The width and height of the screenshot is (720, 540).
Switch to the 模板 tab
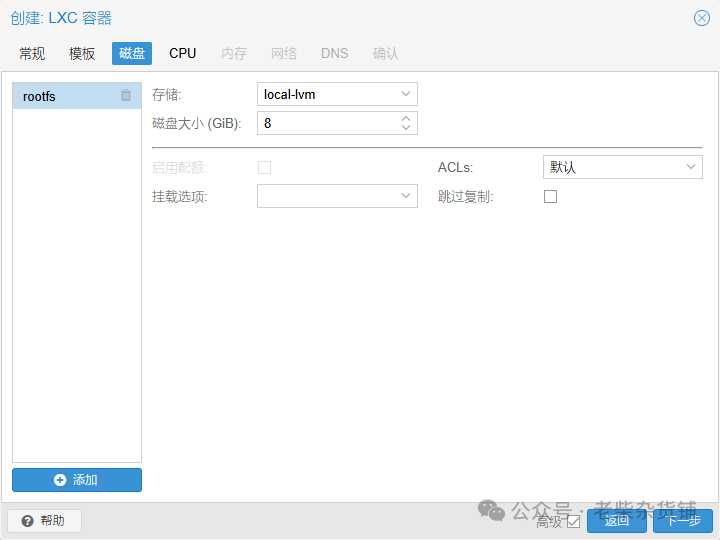pos(82,54)
